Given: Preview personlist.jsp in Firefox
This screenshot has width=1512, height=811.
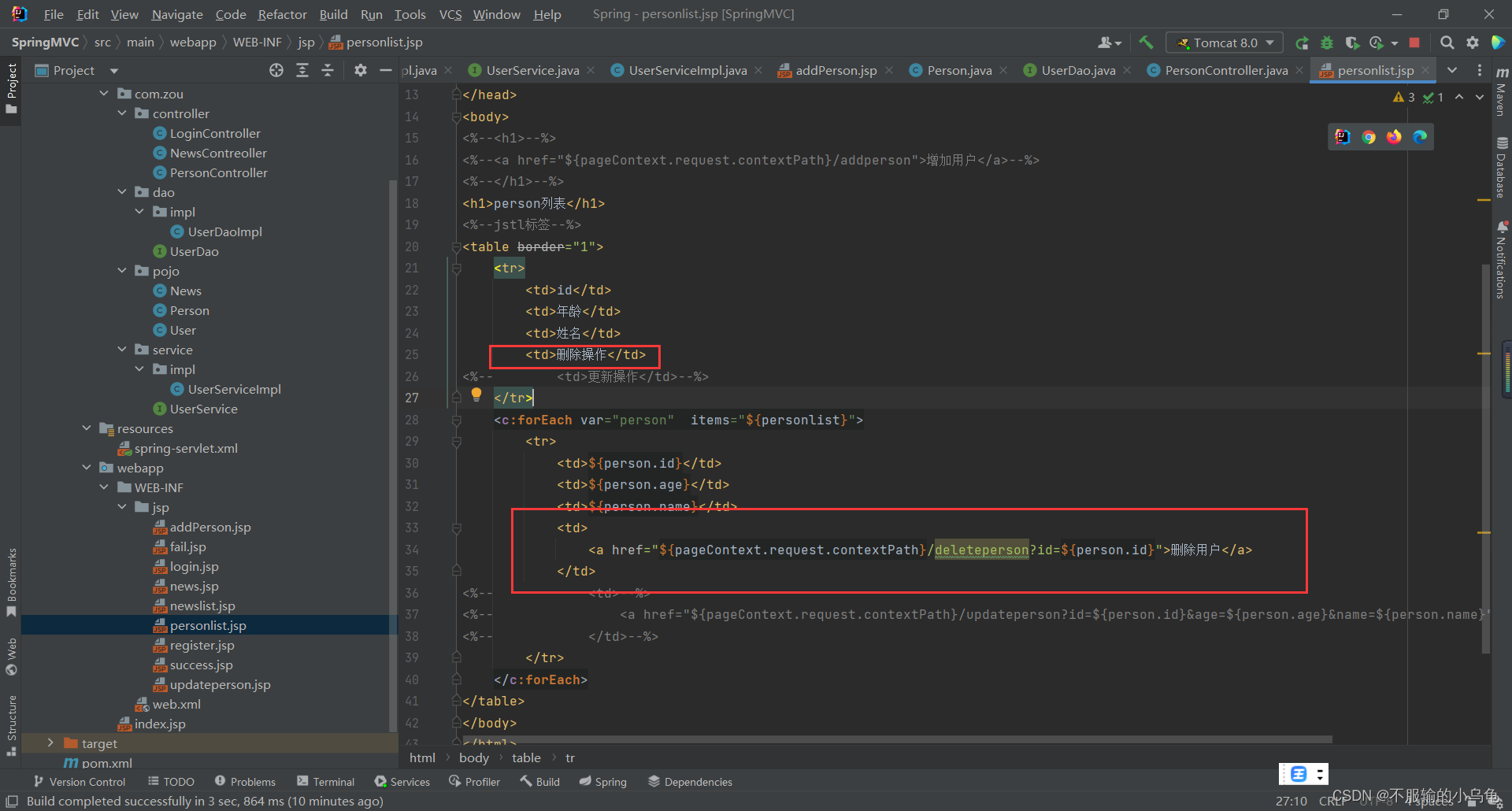Looking at the screenshot, I should coord(1394,136).
